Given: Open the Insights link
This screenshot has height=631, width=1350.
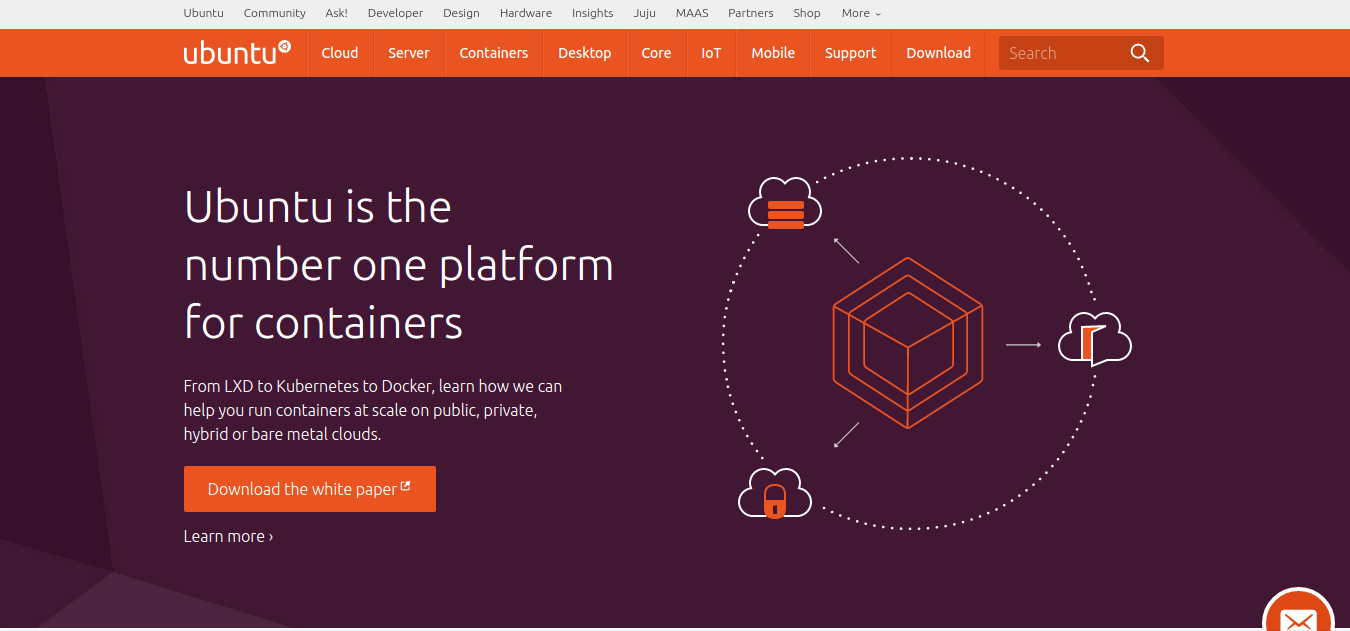Looking at the screenshot, I should tap(593, 13).
